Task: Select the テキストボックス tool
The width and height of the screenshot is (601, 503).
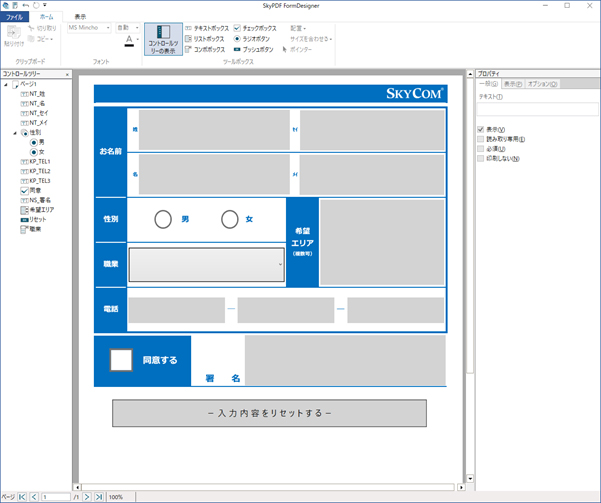Action: click(x=207, y=28)
